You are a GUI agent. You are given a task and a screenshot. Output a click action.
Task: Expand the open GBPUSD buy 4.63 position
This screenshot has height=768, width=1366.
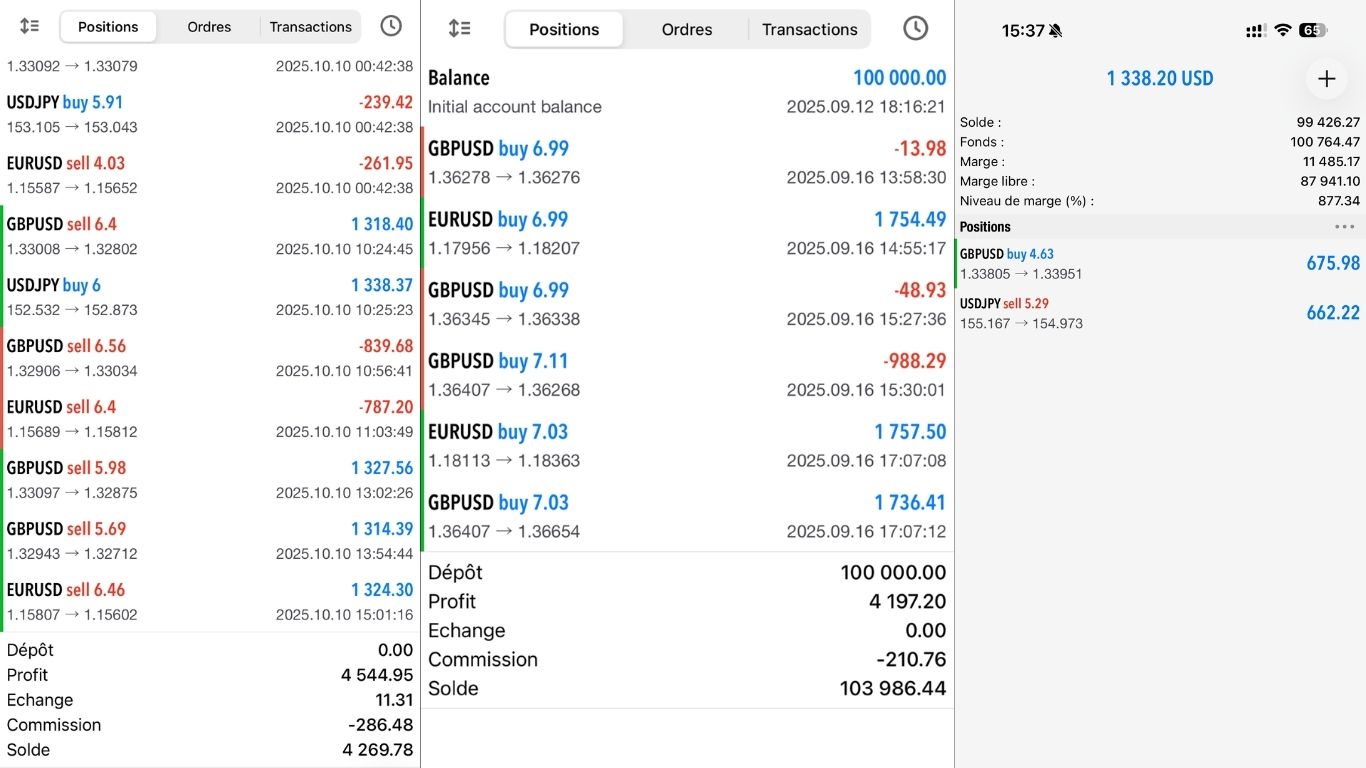click(x=1159, y=263)
